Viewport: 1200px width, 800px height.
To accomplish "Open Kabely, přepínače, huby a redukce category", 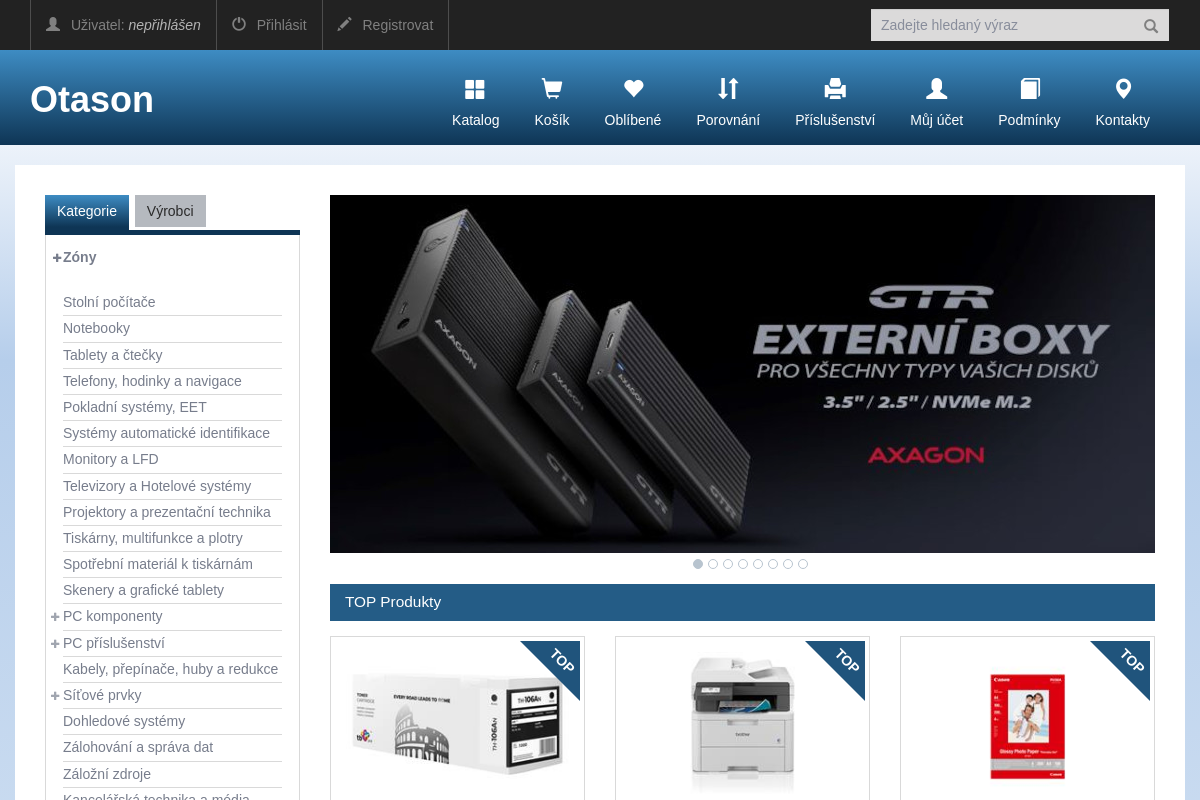I will click(170, 669).
